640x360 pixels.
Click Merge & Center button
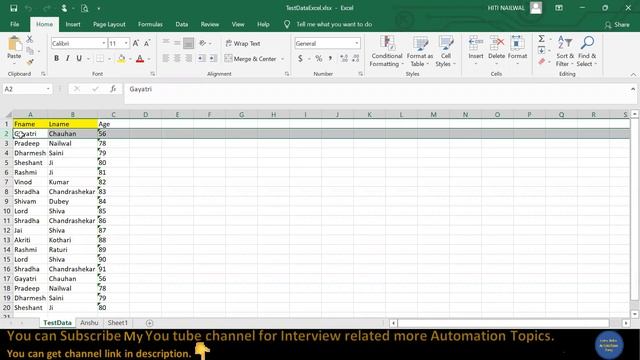[x=251, y=59]
